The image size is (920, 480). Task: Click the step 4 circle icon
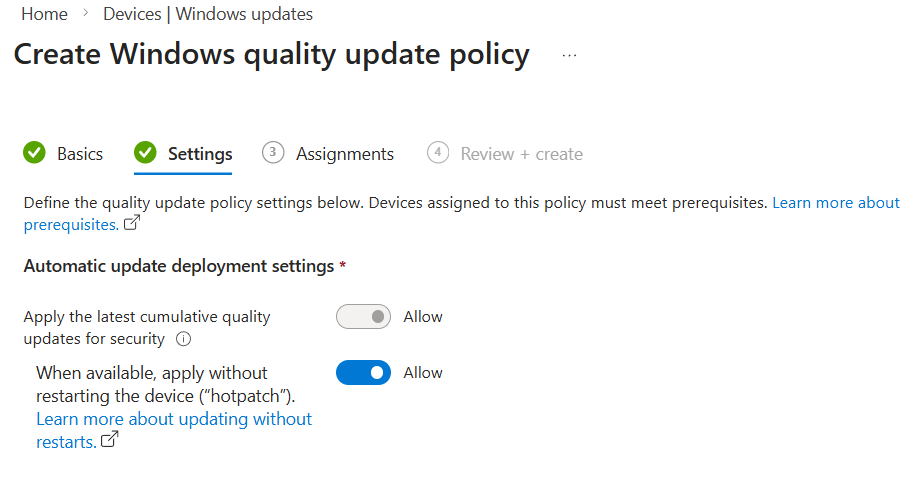[437, 152]
